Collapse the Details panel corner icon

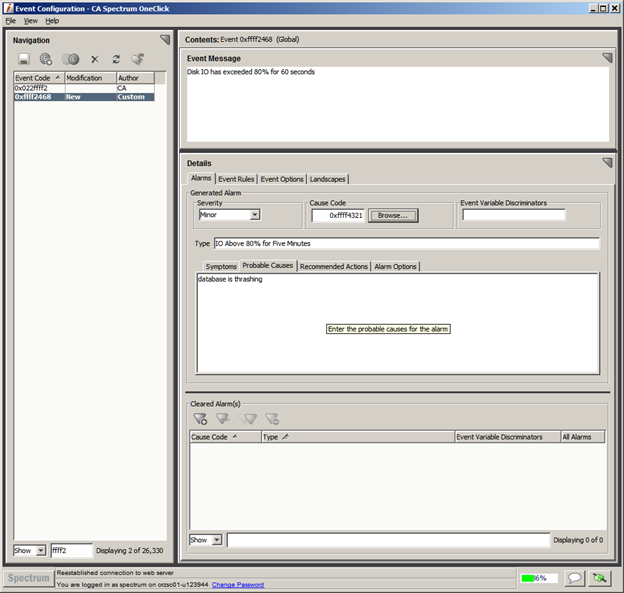click(607, 162)
